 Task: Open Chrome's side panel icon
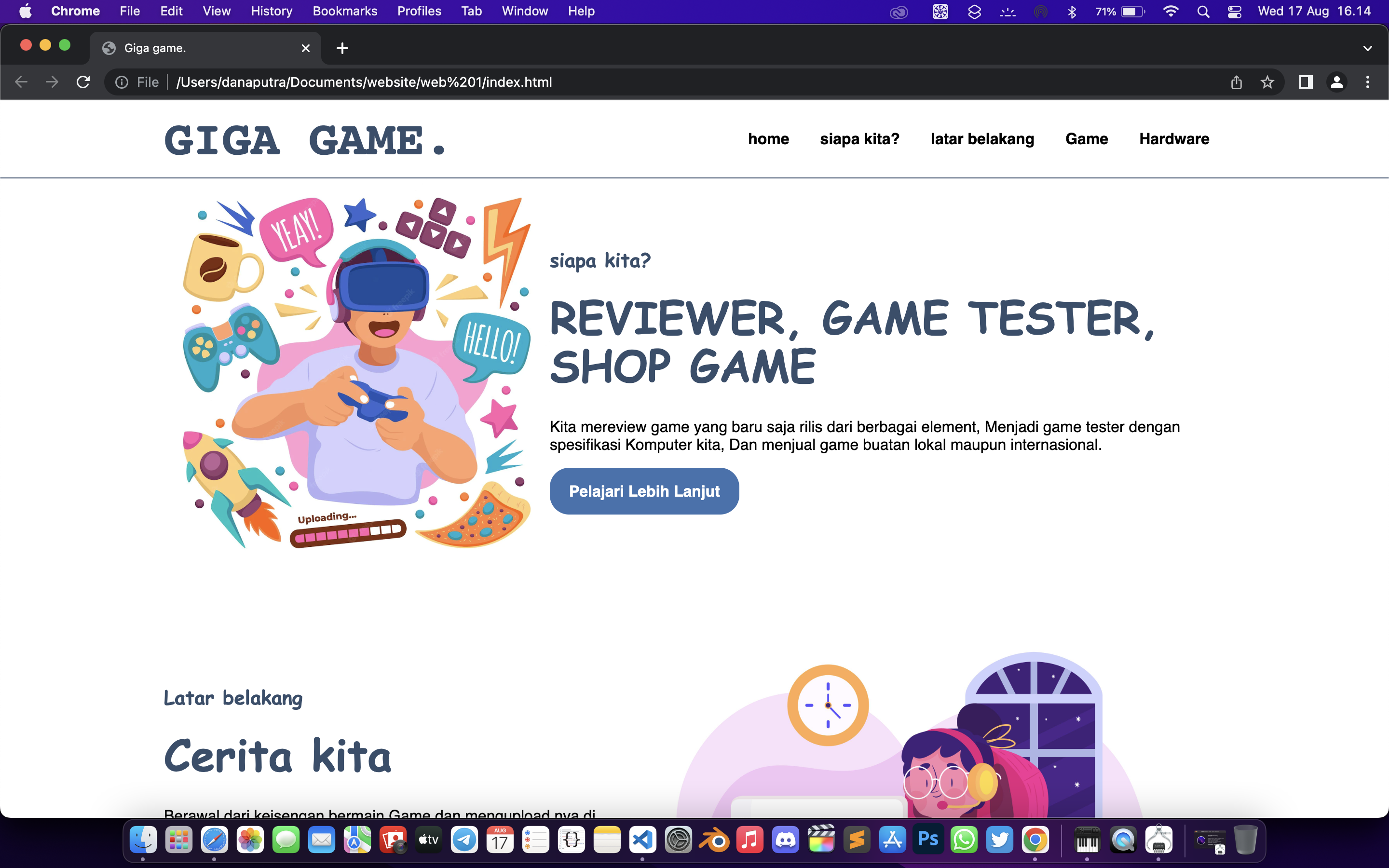pos(1305,81)
